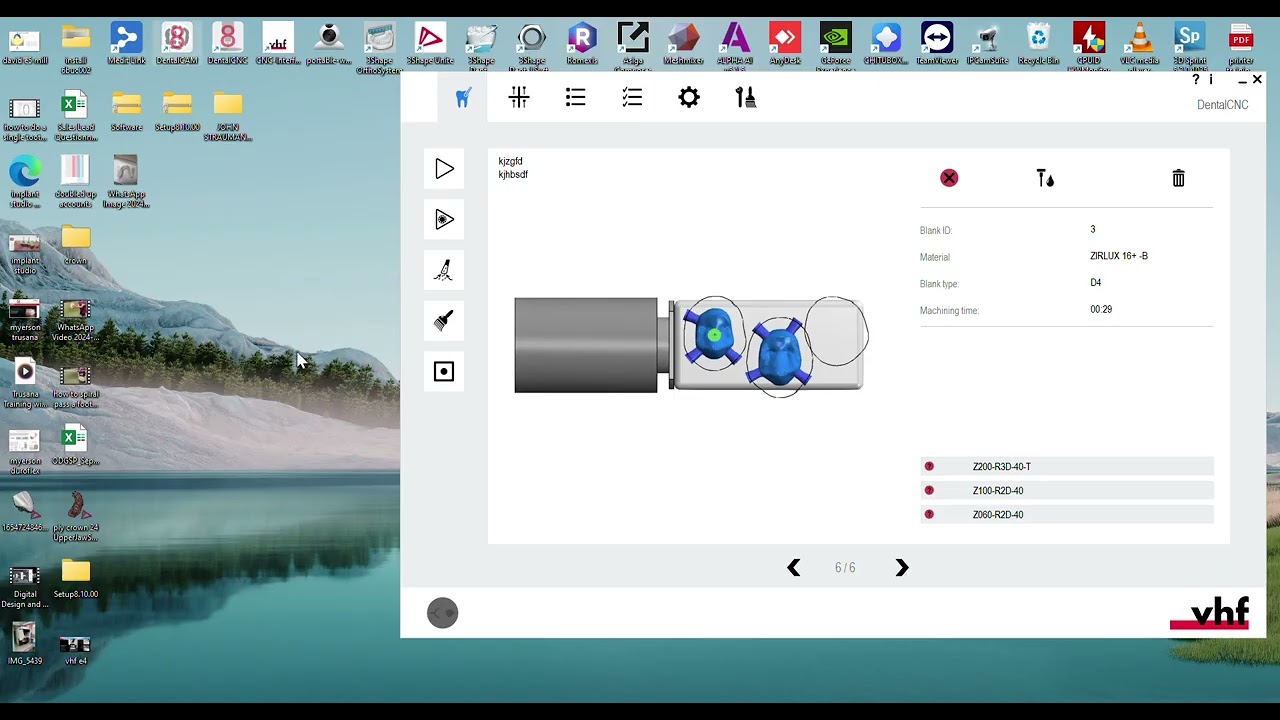Open VLC media player shortcut
The image size is (1280, 720).
click(1139, 45)
